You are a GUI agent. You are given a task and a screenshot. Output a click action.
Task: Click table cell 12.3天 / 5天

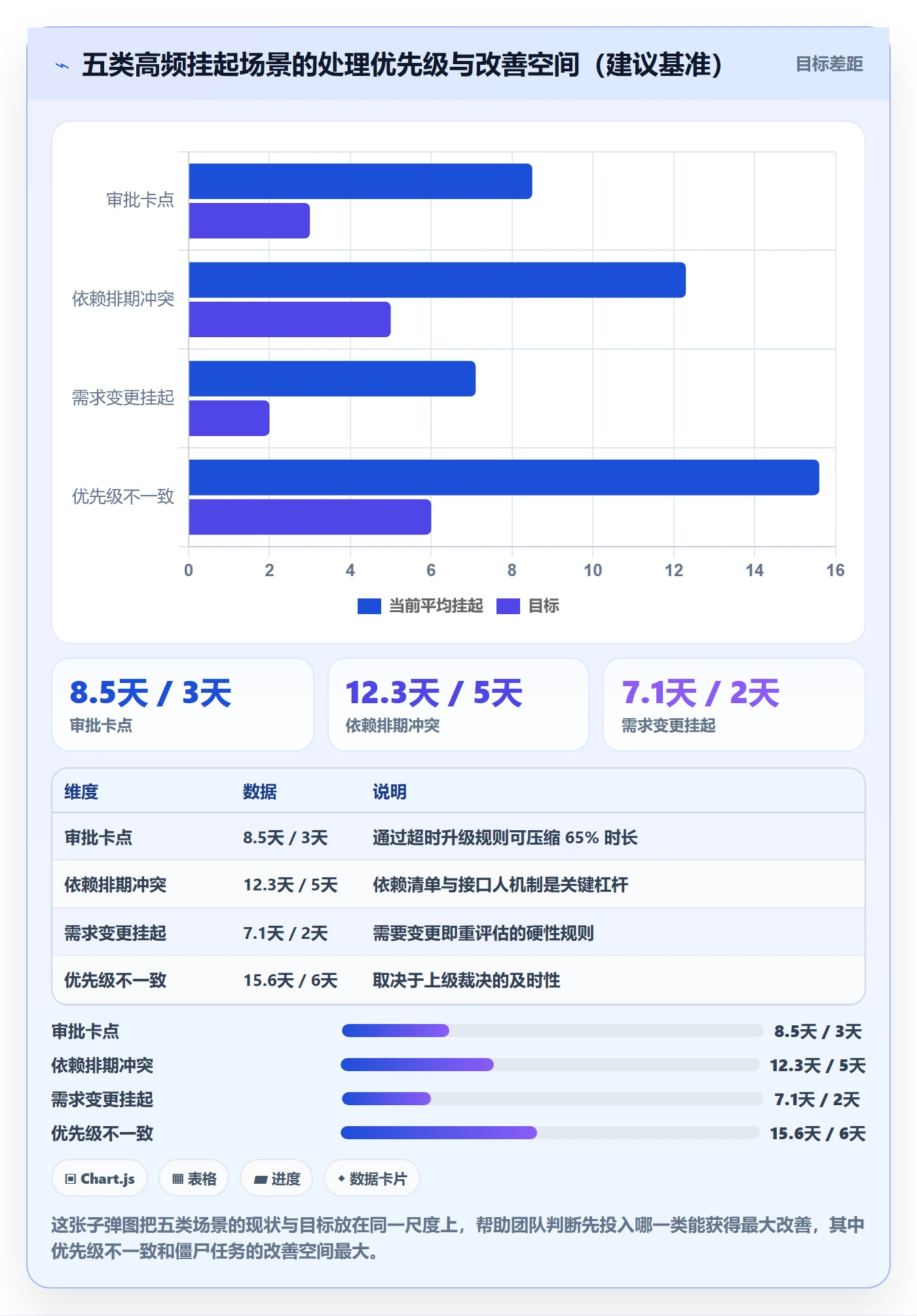point(290,885)
